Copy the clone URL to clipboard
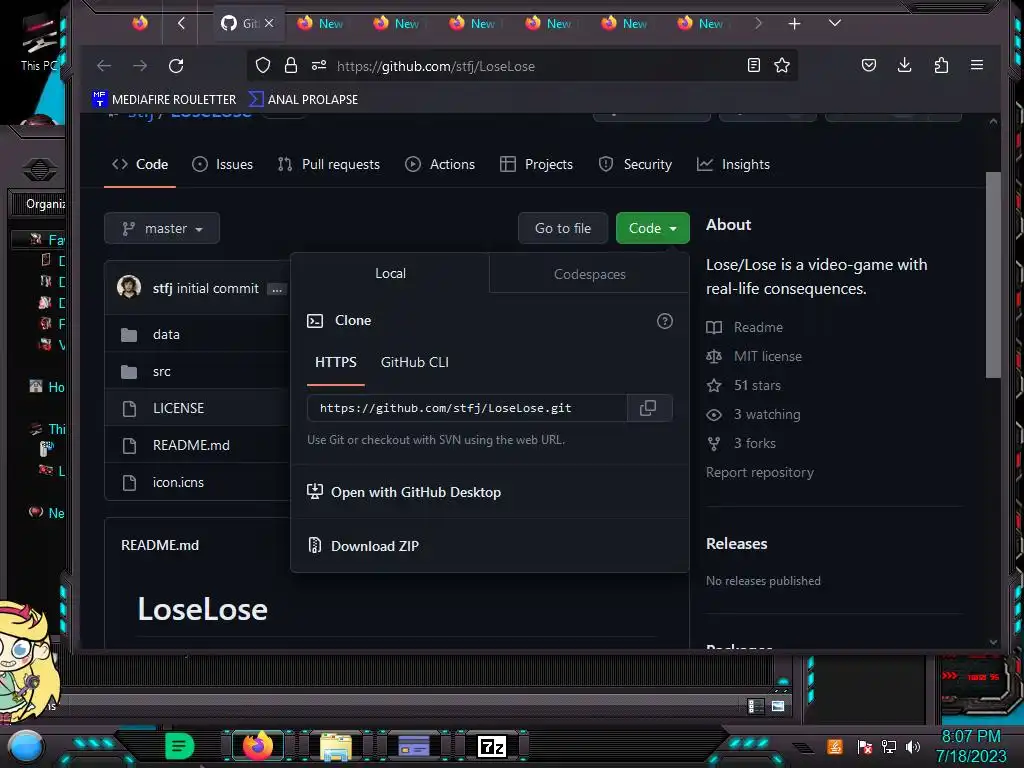This screenshot has width=1024, height=768. click(x=648, y=408)
